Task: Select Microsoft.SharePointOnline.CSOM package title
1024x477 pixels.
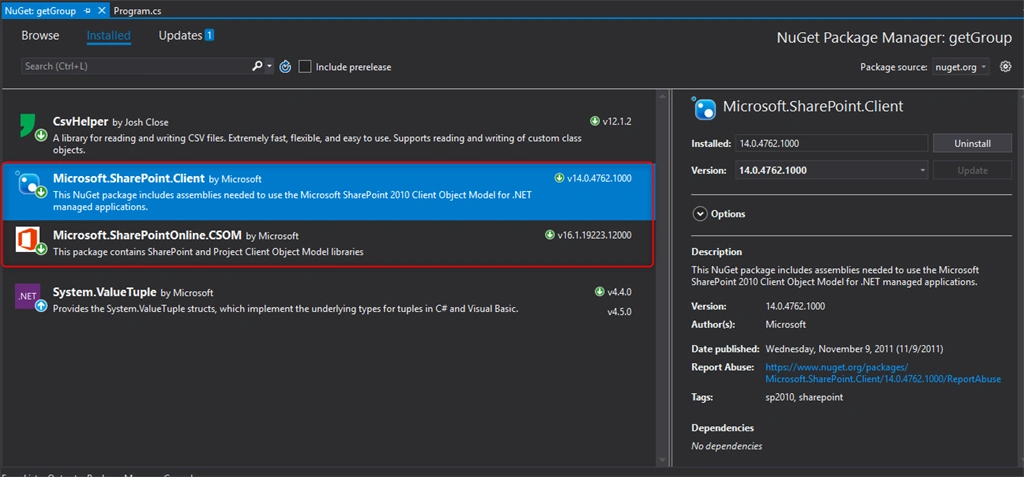Action: (148, 235)
